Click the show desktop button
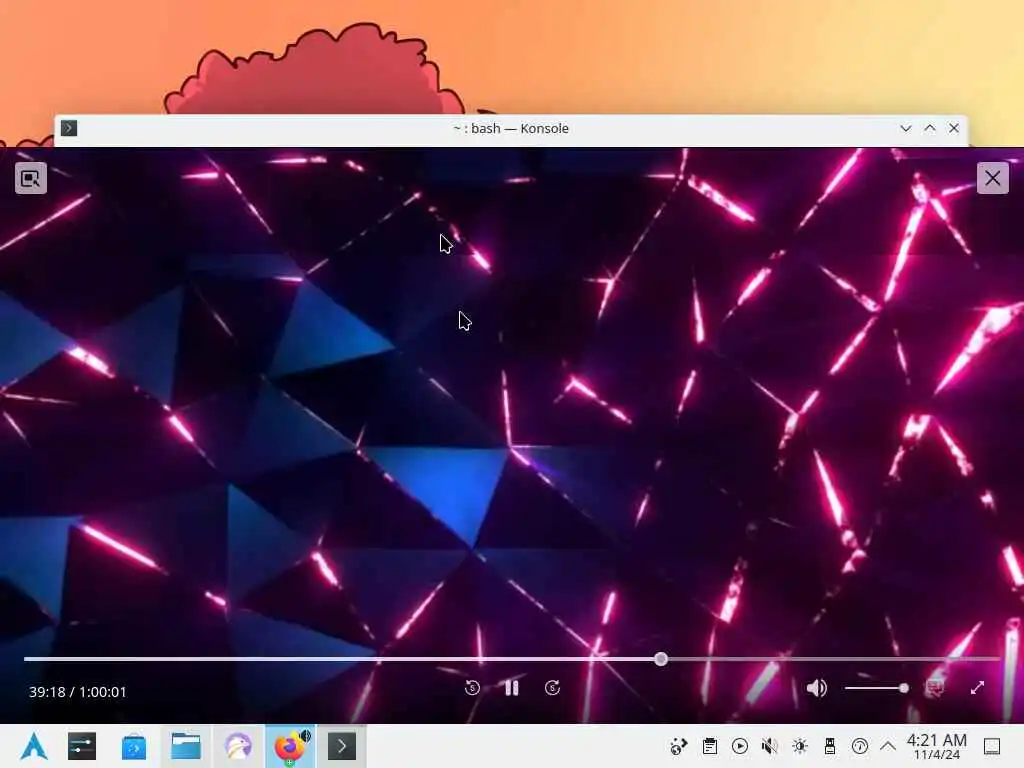 point(993,746)
